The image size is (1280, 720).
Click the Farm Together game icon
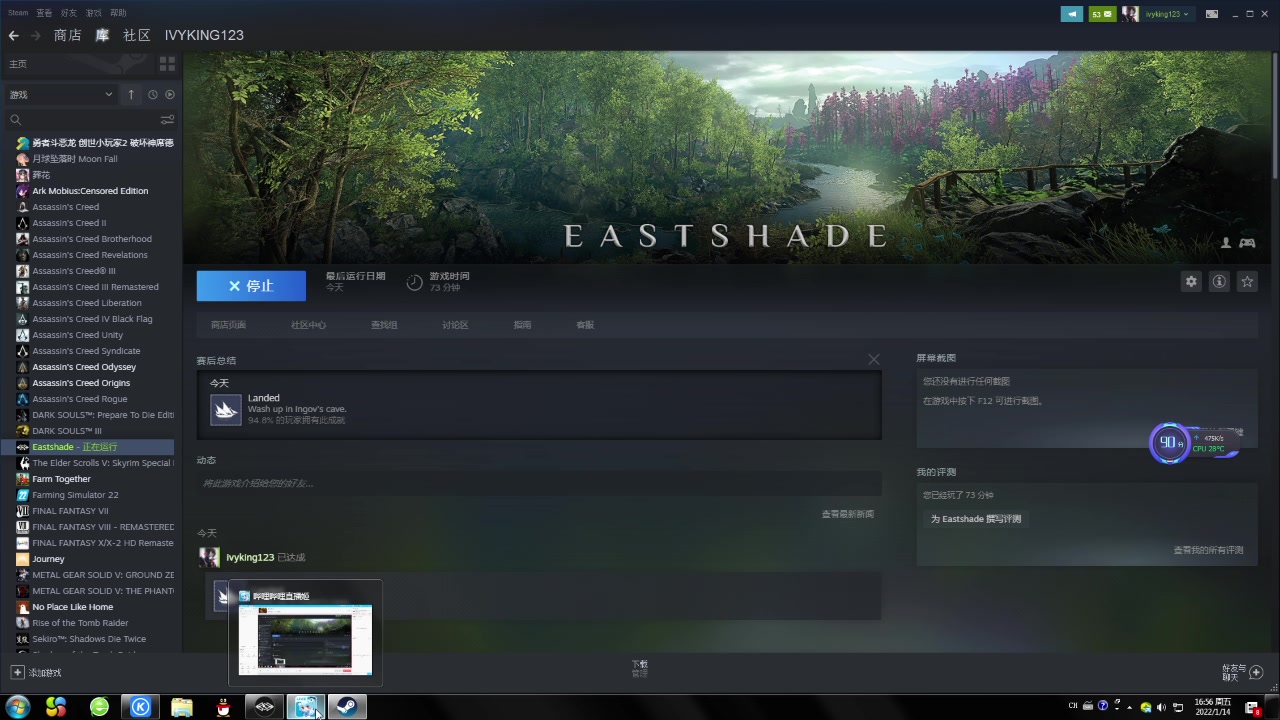pyautogui.click(x=22, y=479)
